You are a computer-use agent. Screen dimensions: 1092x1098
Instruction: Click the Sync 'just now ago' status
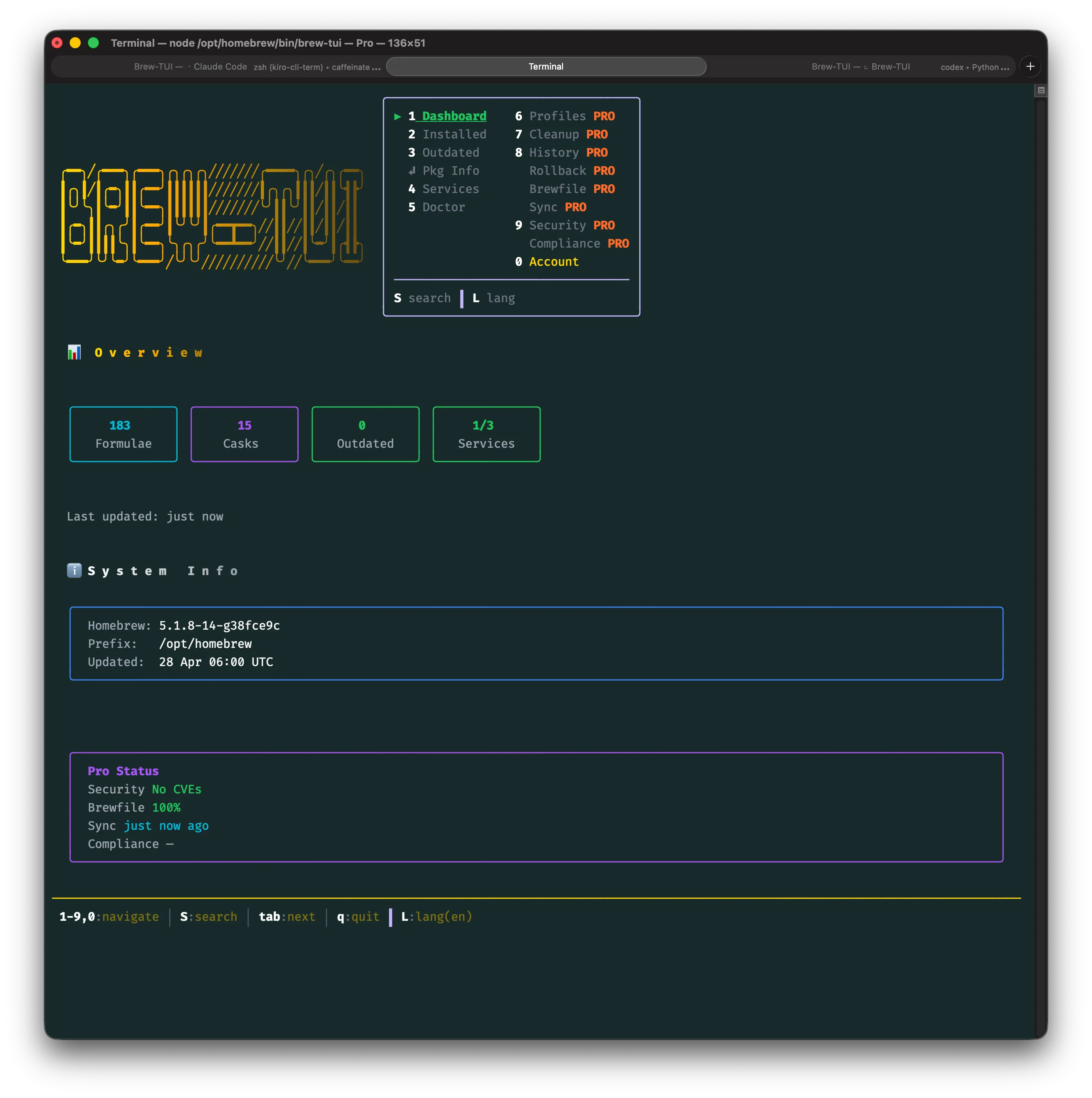(166, 825)
